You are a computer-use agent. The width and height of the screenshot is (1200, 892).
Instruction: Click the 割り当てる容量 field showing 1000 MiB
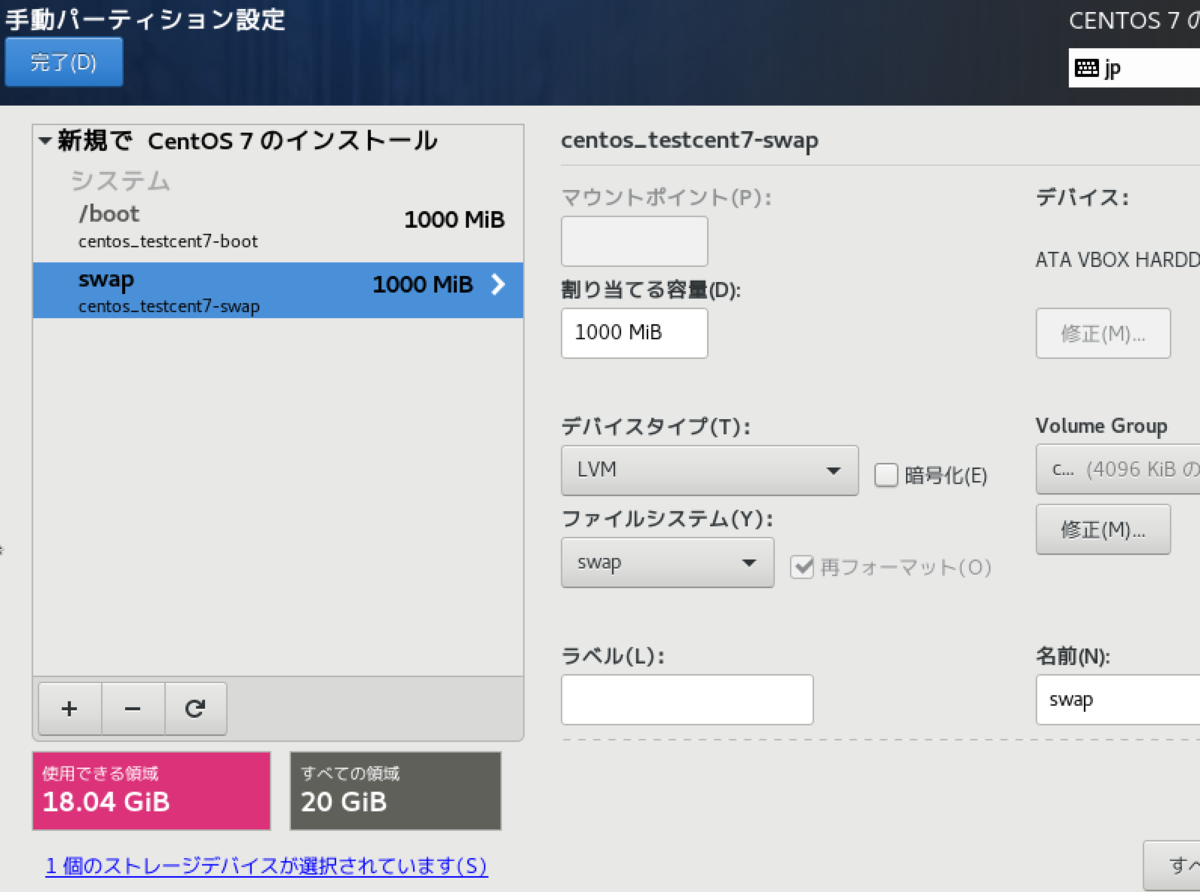point(635,333)
